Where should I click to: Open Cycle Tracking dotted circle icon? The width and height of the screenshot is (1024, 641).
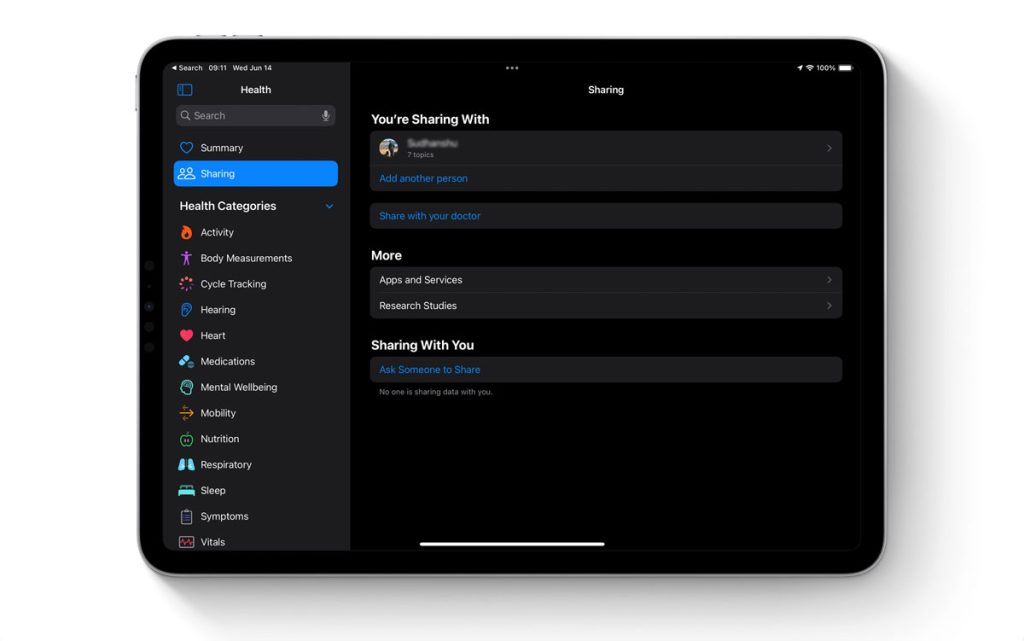(x=186, y=284)
